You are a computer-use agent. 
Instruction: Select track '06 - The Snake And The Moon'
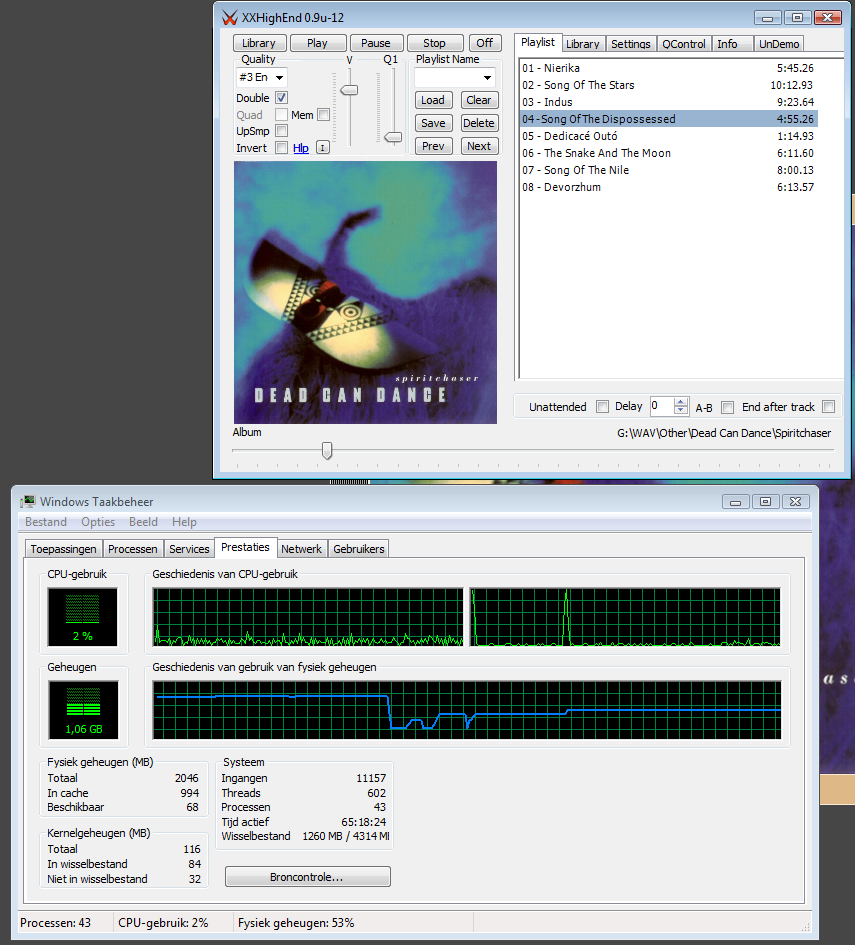pos(668,153)
